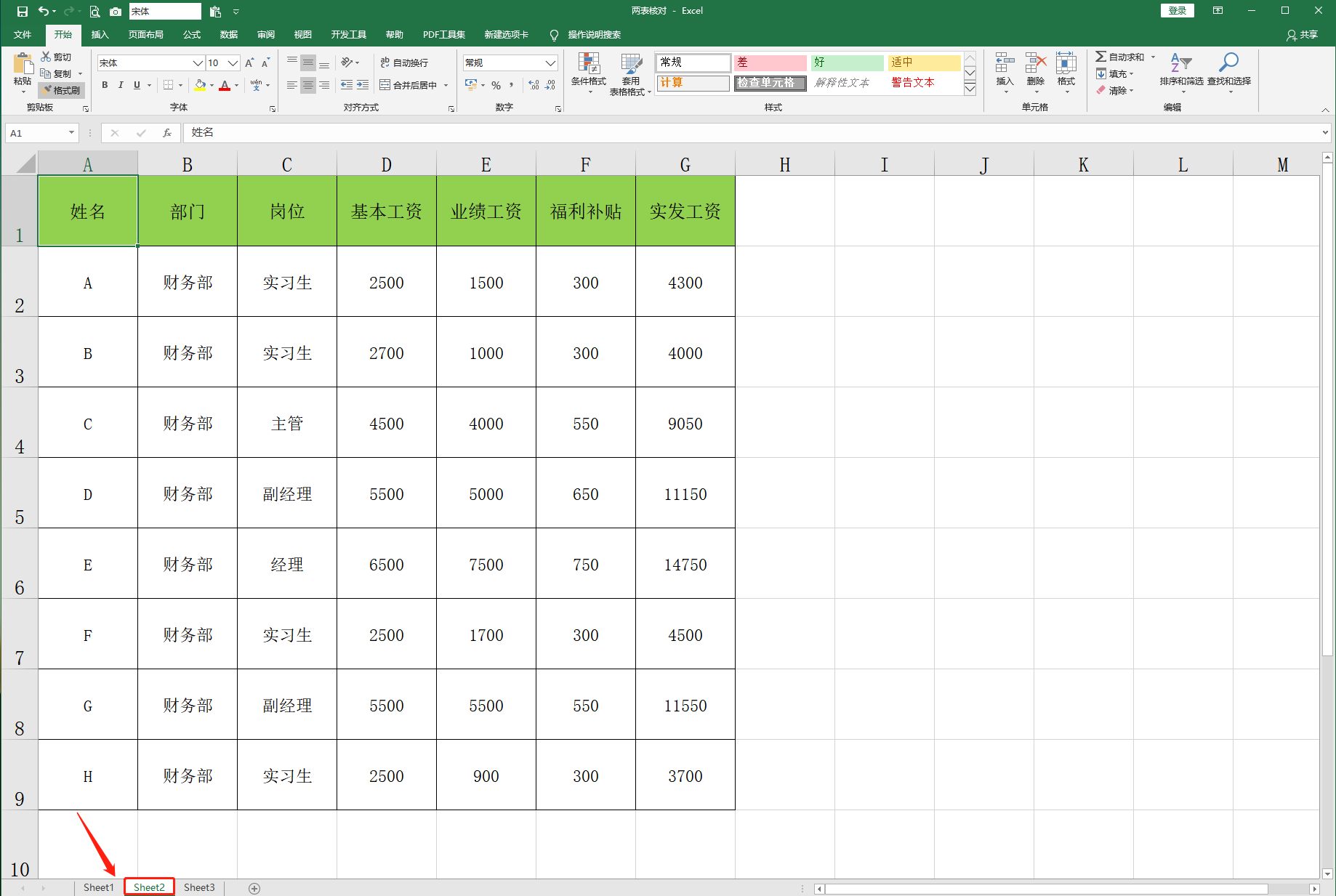
Task: Expand the cell styles gallery
Action: pos(970,89)
